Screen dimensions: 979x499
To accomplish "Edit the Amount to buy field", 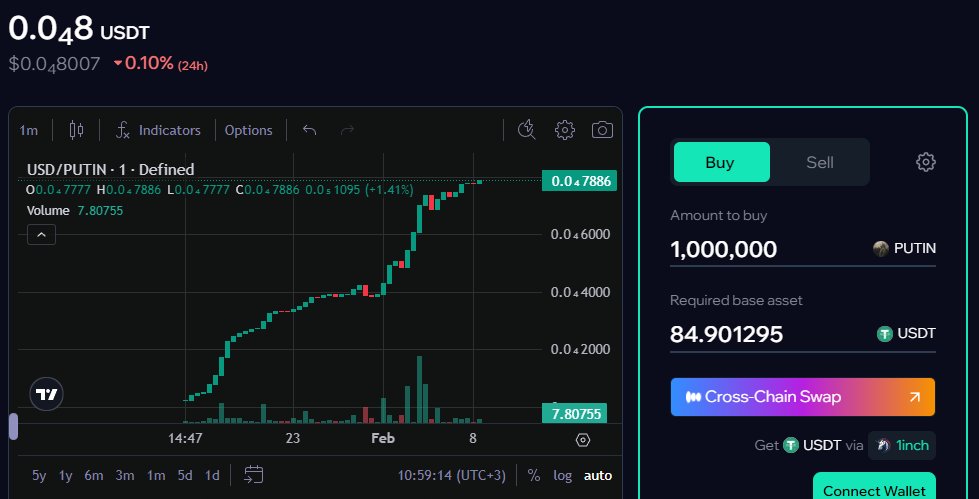I will [803, 249].
